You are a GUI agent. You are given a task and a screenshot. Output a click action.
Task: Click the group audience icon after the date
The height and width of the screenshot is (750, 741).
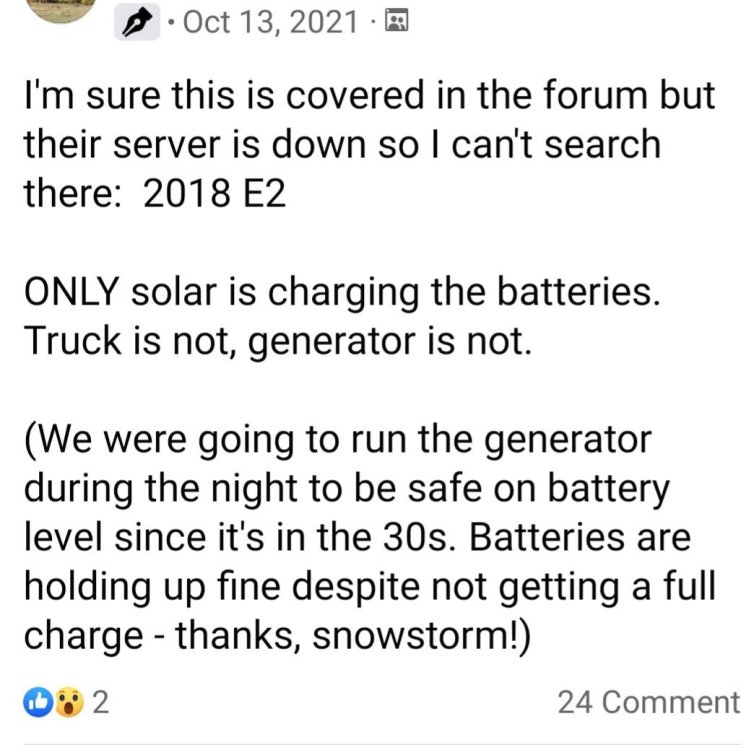(x=396, y=22)
